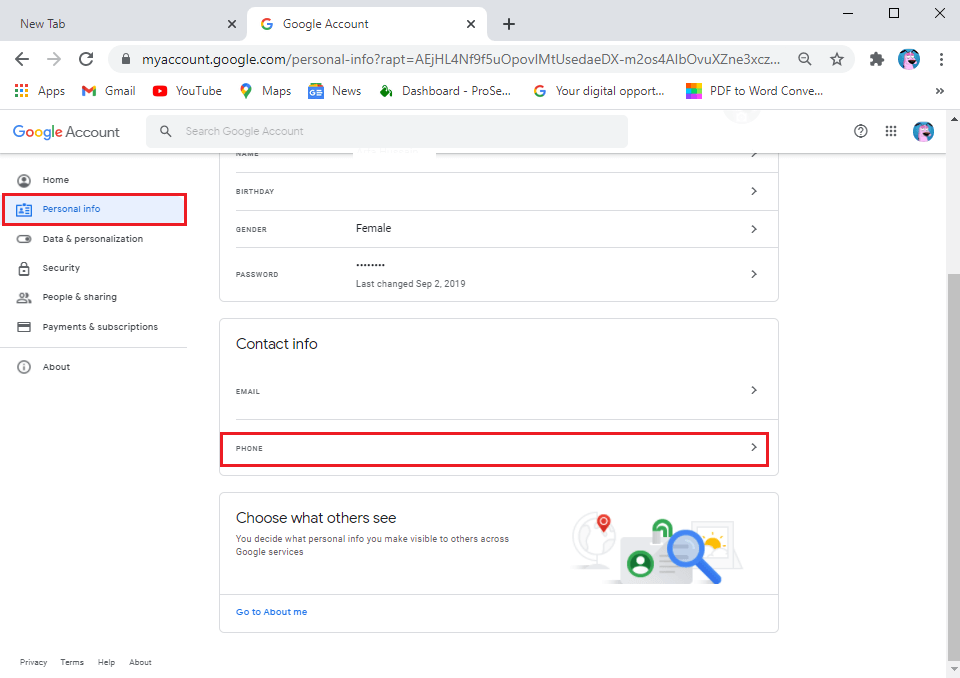This screenshot has width=960, height=678.
Task: Open new tab with plus button
Action: (509, 24)
